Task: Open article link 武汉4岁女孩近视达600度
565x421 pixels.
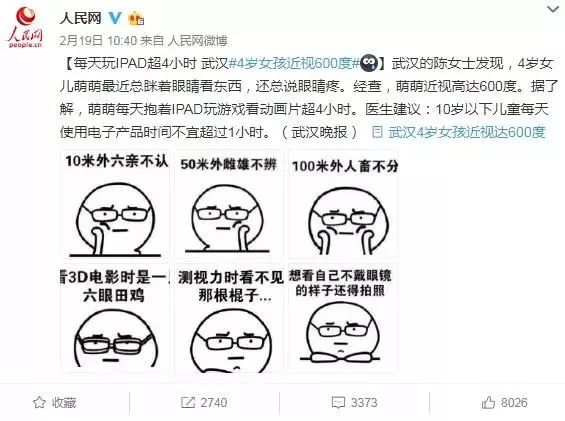Action: coord(467,132)
